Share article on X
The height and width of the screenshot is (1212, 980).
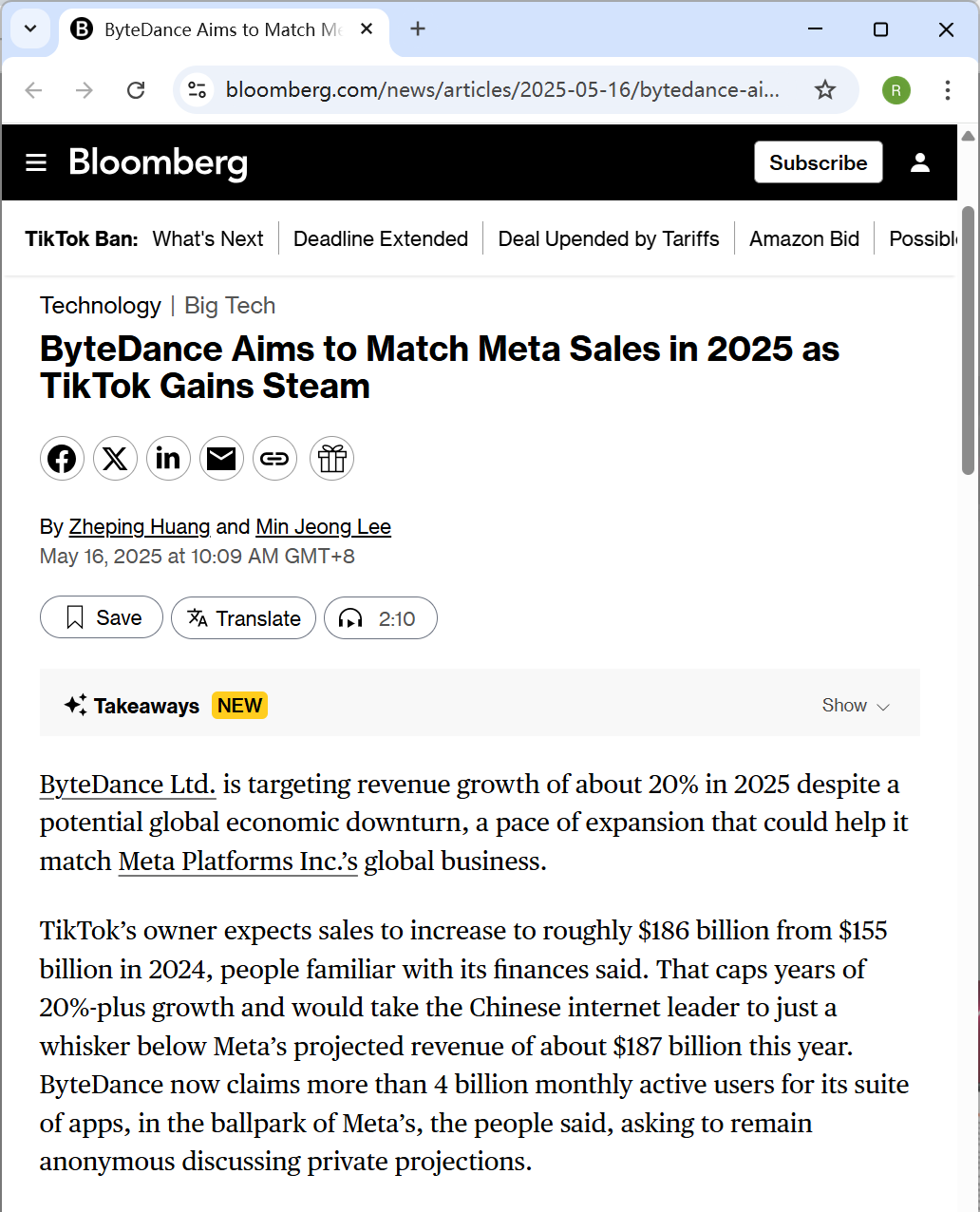click(x=115, y=460)
